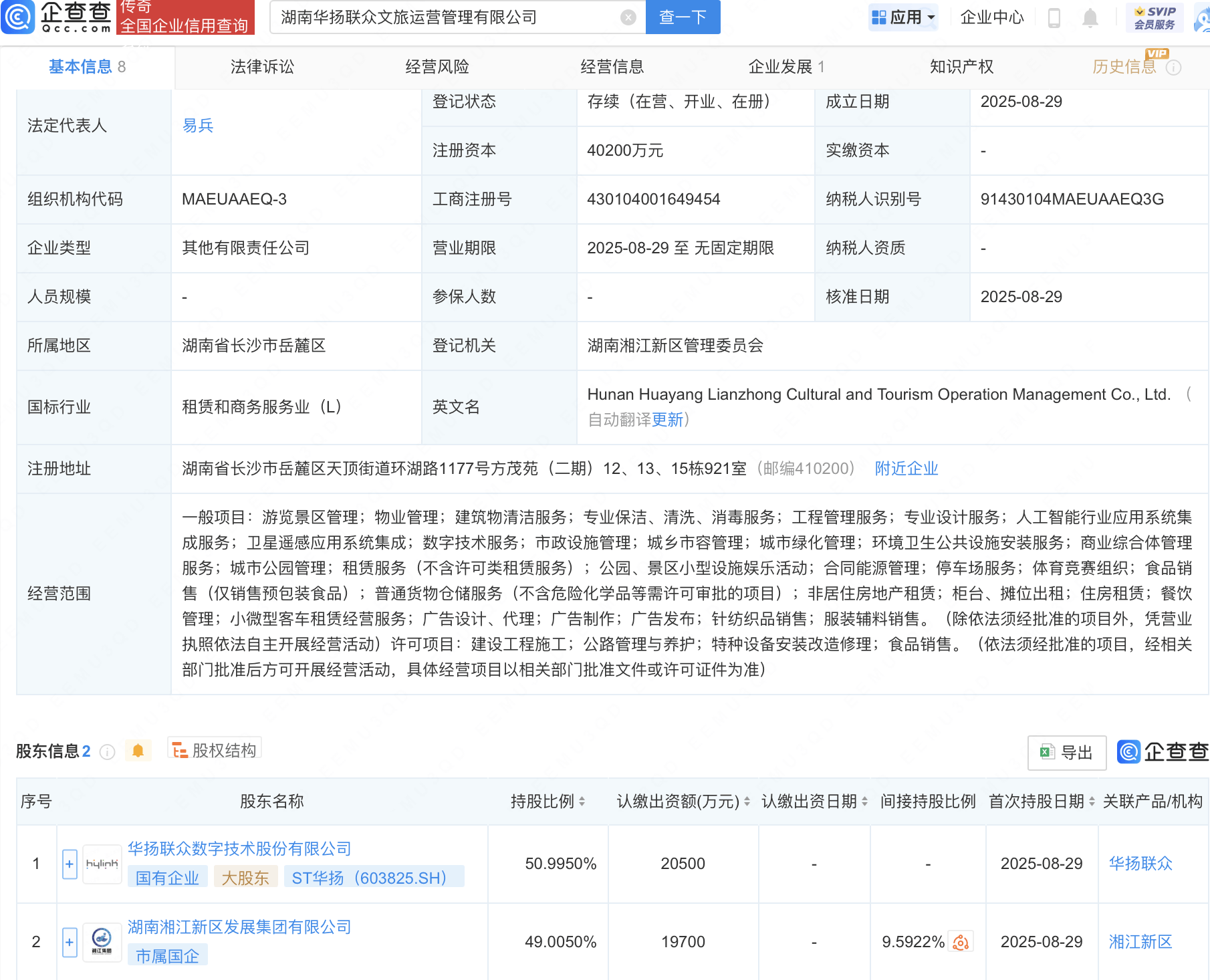
Task: Click info icon beside 股东信息
Action: click(107, 752)
